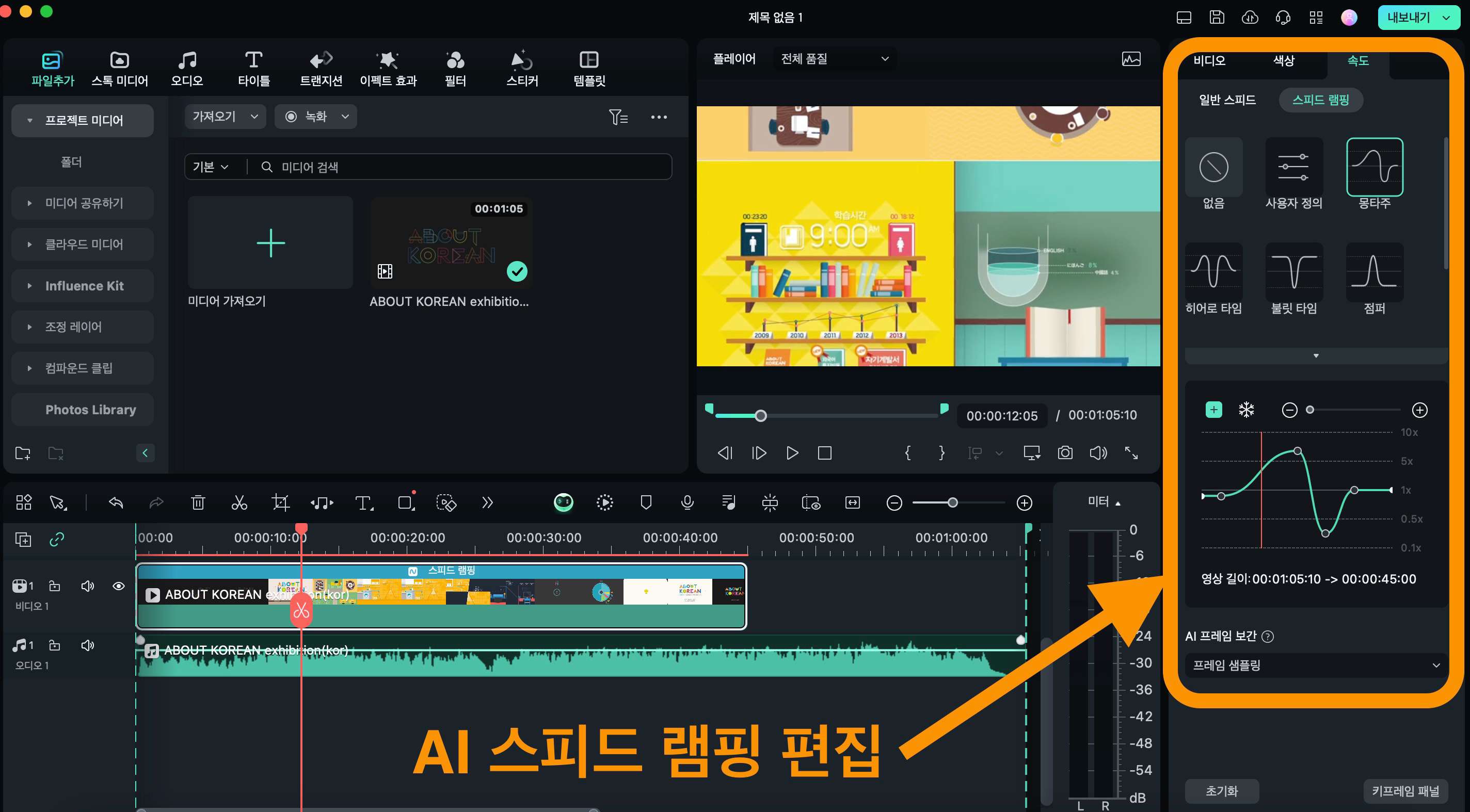Open the waveform scope icon in player
This screenshot has height=812, width=1470.
tap(1131, 59)
